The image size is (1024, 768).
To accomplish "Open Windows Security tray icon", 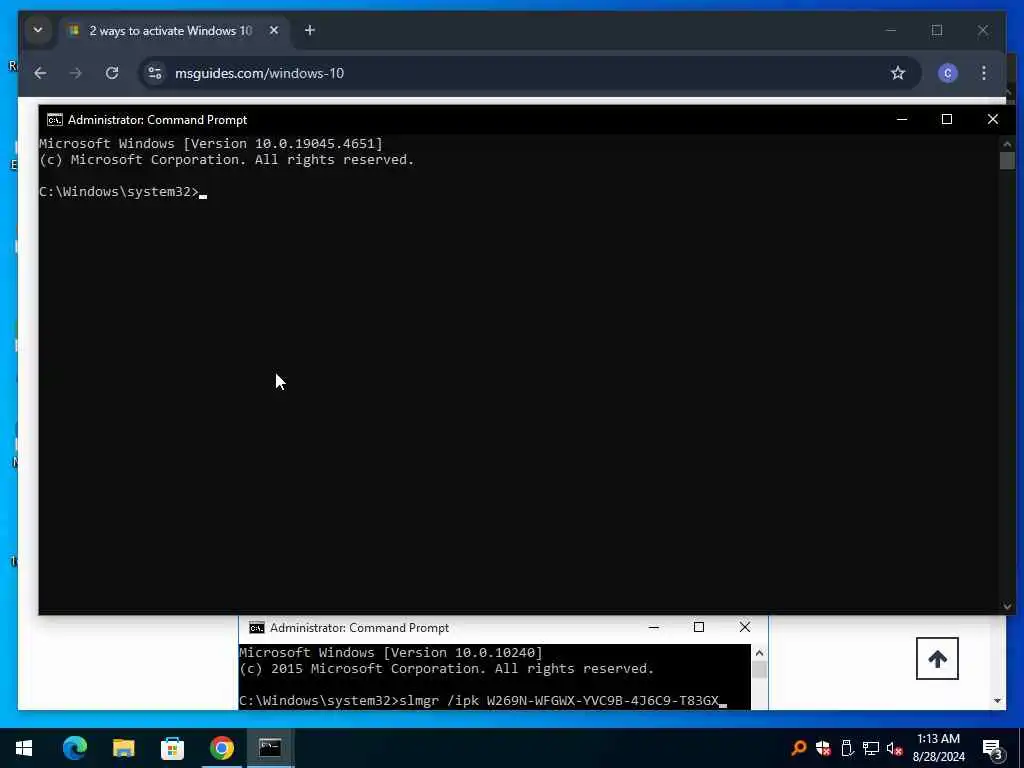I will 823,748.
